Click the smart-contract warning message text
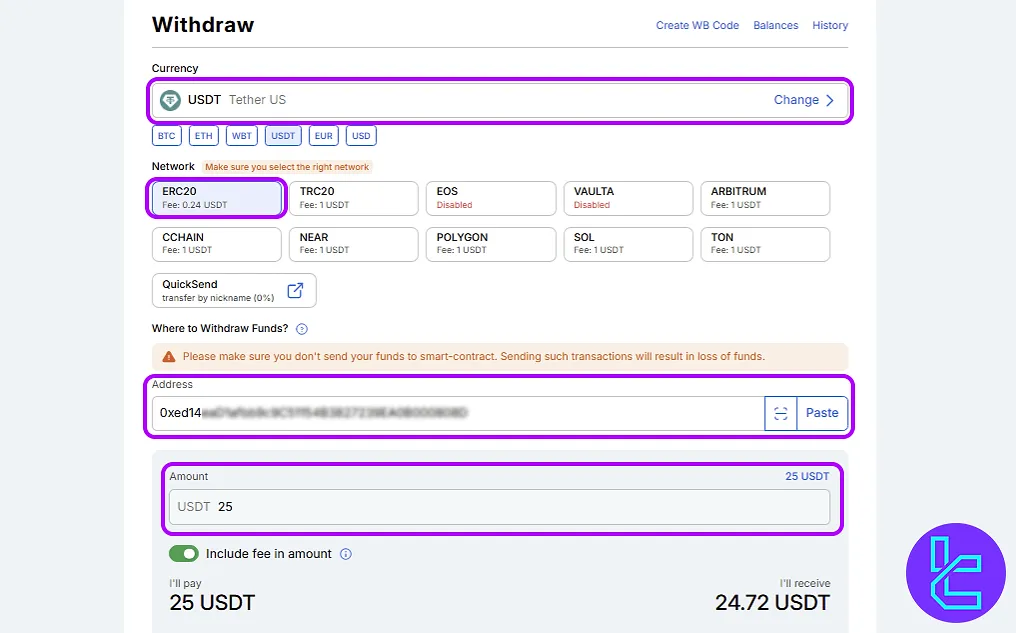This screenshot has width=1016, height=633. (x=474, y=356)
